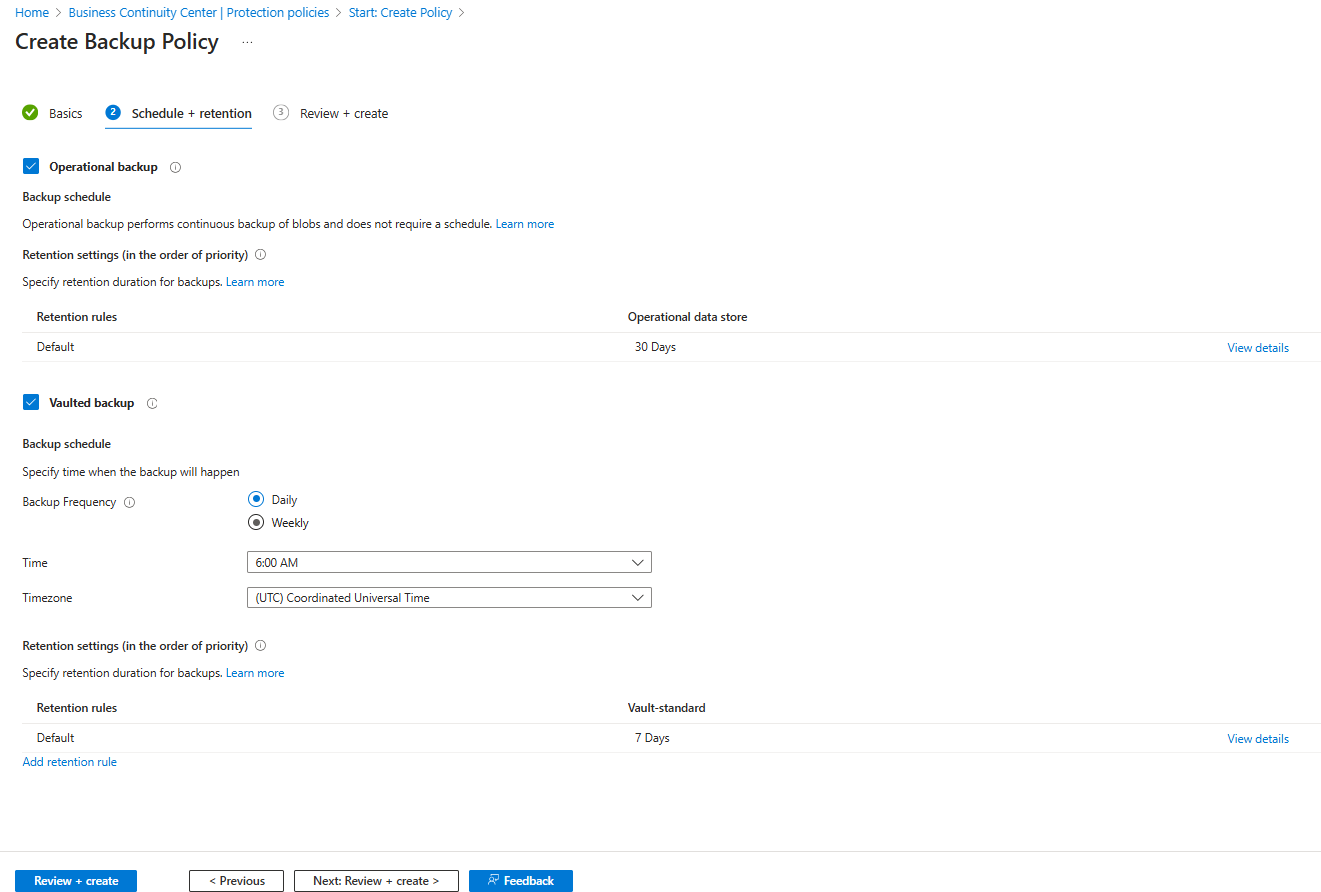
Task: Open Business Continuity Center Protection policies breadcrumb
Action: pyautogui.click(x=199, y=13)
